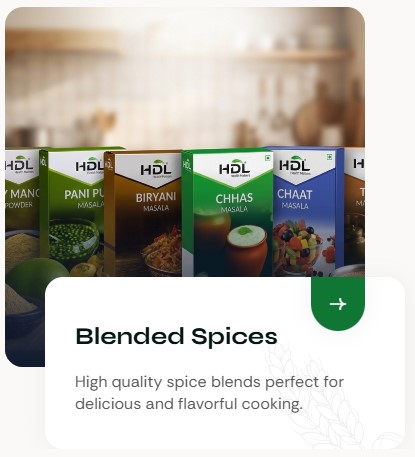
Task: Click the HDL logo on Pani Puri box
Action: [x=89, y=165]
